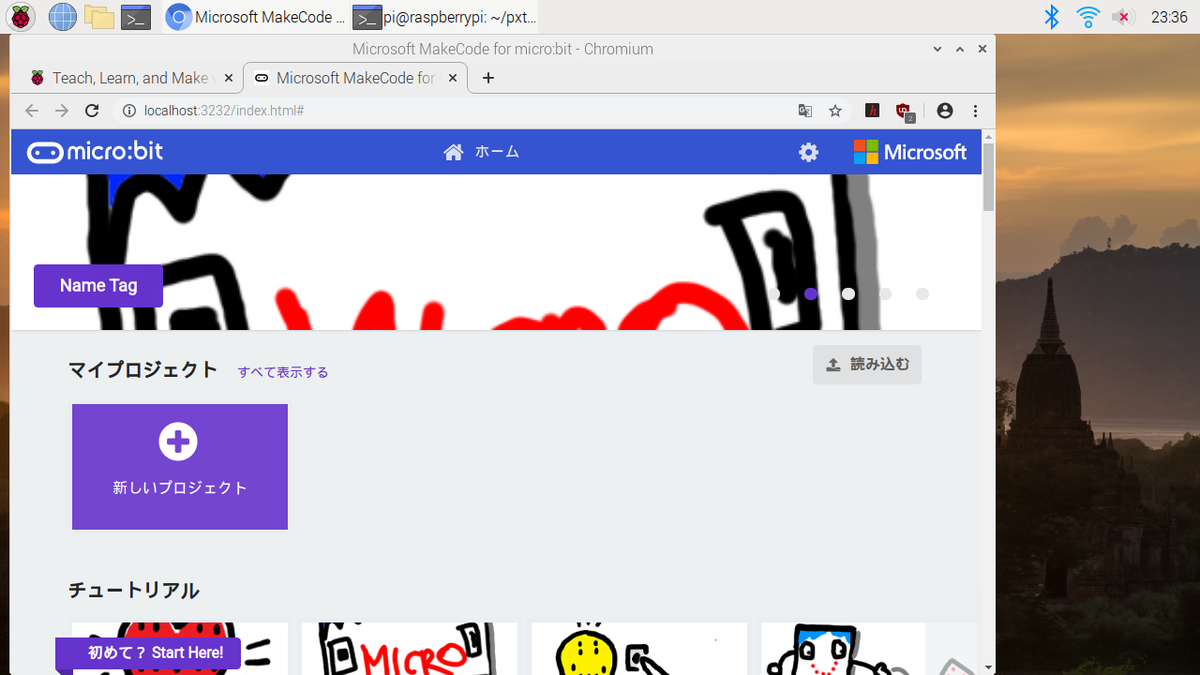This screenshot has width=1200, height=675.
Task: Click the page vertical scrollbar thumb
Action: click(988, 177)
